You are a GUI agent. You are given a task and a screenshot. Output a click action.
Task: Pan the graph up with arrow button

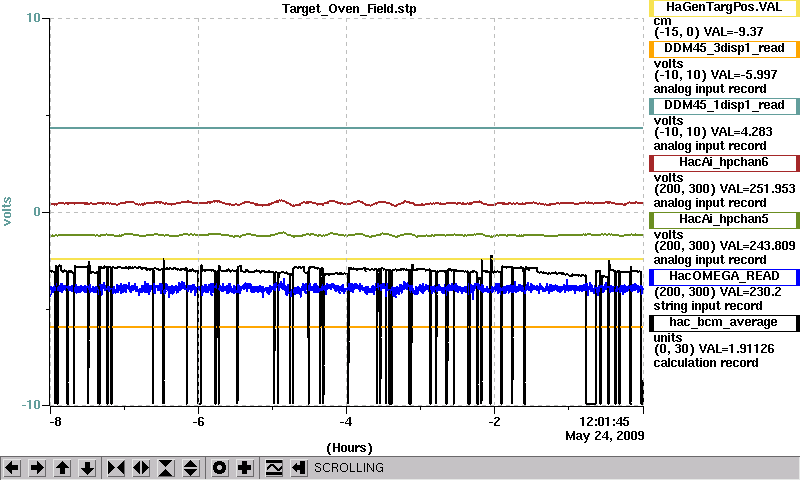point(62,468)
